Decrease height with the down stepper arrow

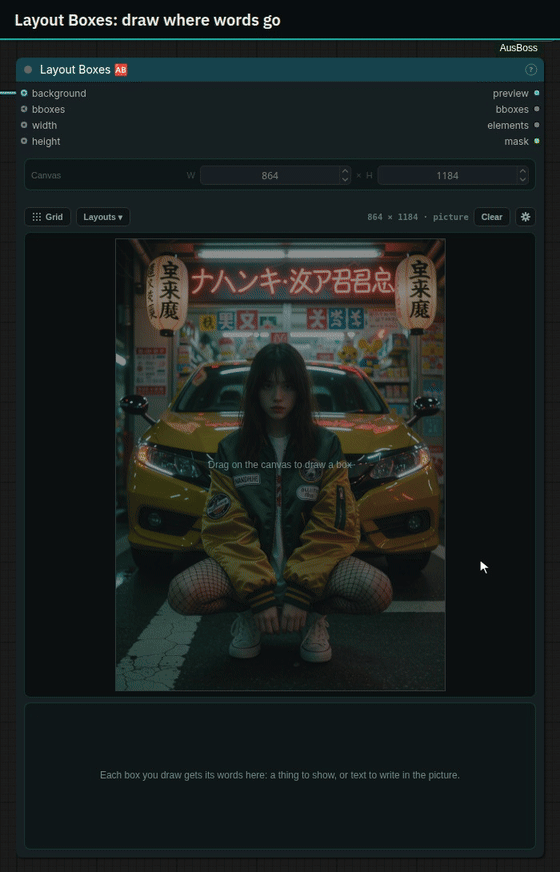coord(522,180)
